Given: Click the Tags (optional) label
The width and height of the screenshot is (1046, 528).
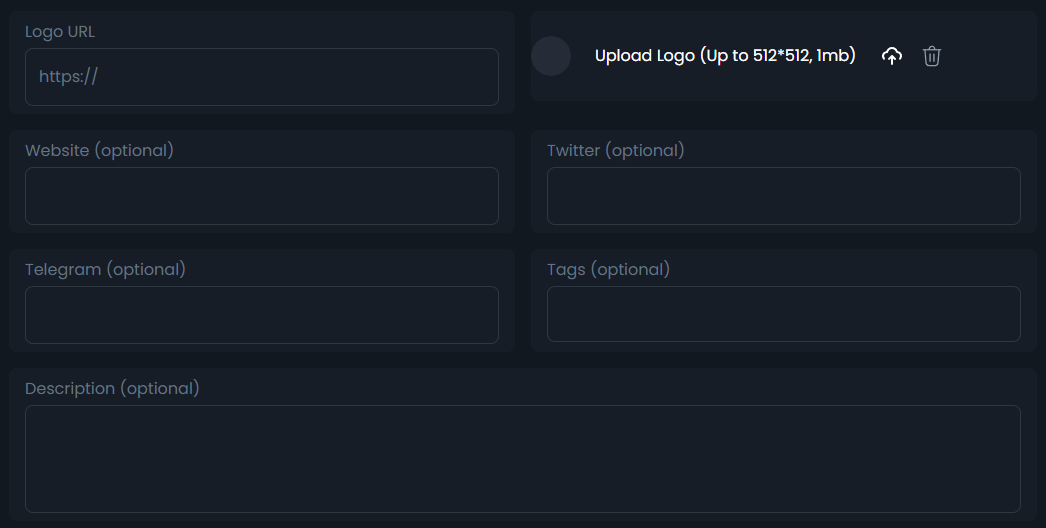Looking at the screenshot, I should [608, 270].
